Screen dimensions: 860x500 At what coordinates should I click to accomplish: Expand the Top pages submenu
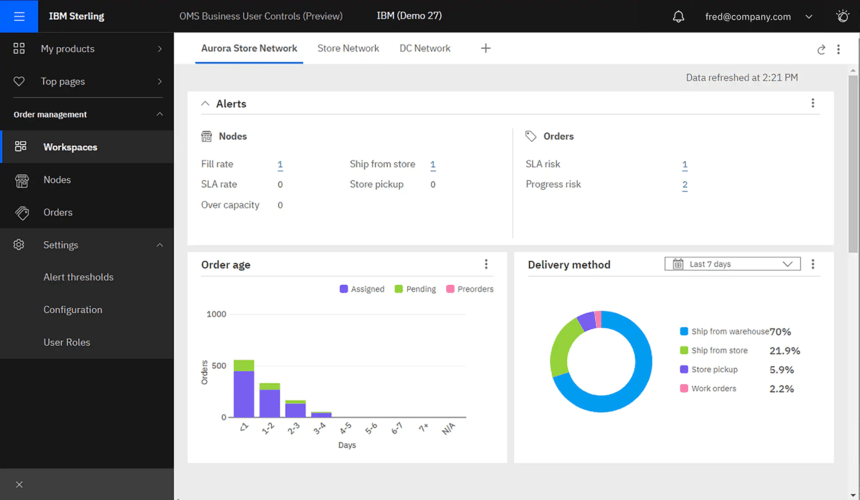tap(160, 81)
